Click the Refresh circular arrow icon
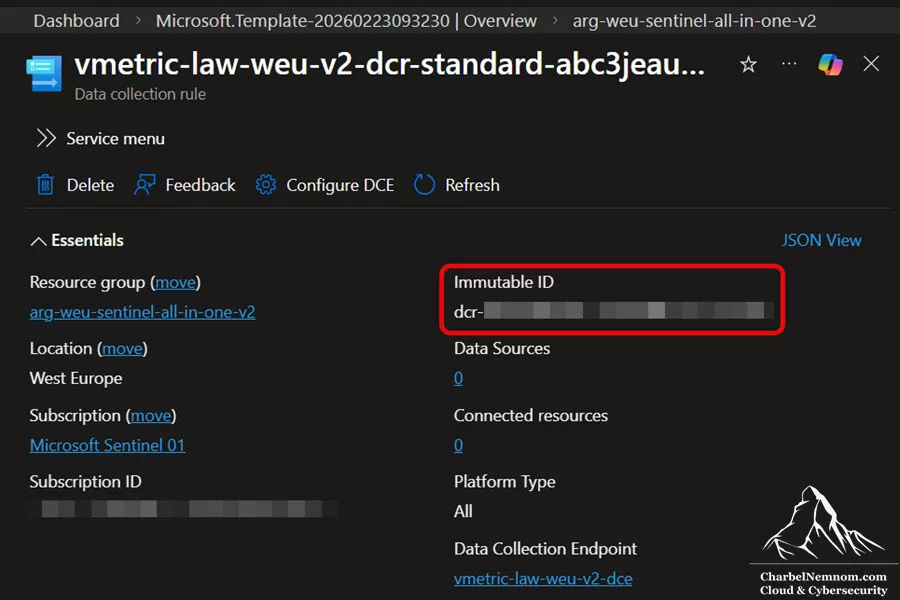Viewport: 900px width, 600px height. (x=425, y=185)
